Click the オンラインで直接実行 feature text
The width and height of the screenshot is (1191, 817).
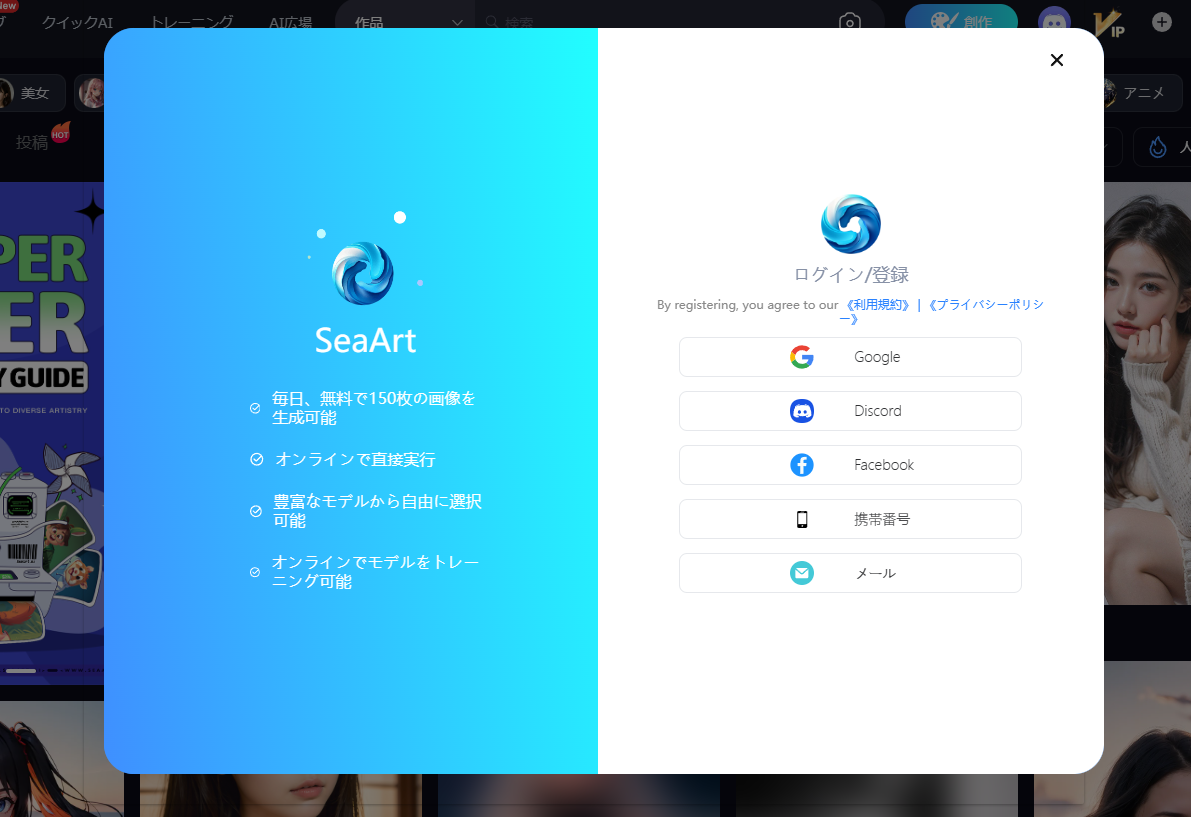(355, 459)
